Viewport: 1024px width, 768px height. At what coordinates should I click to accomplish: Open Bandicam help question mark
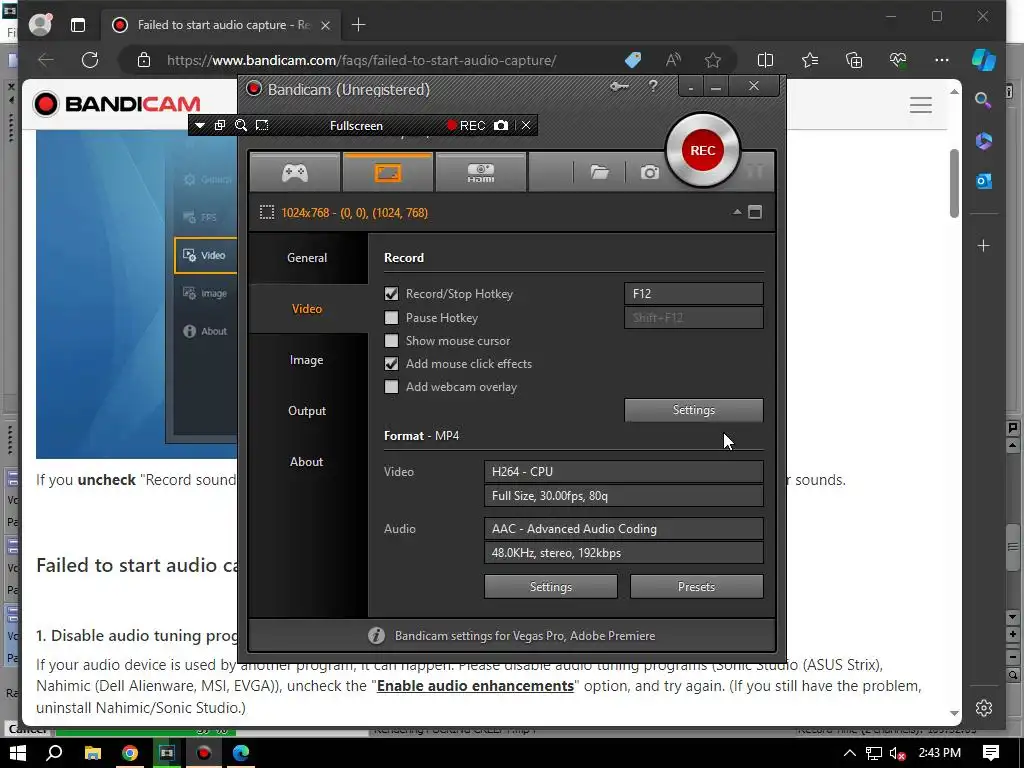[652, 86]
